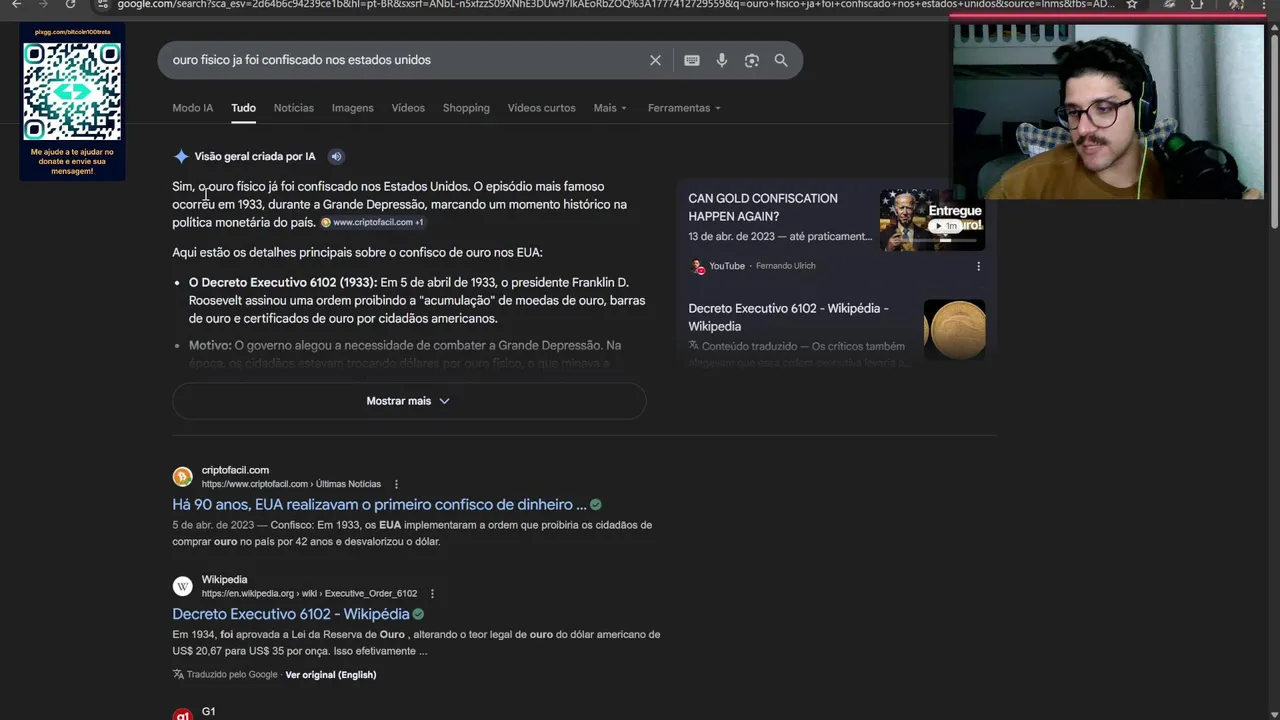Viewport: 1280px width, 720px height.
Task: Switch to the Notícias tab
Action: [294, 108]
